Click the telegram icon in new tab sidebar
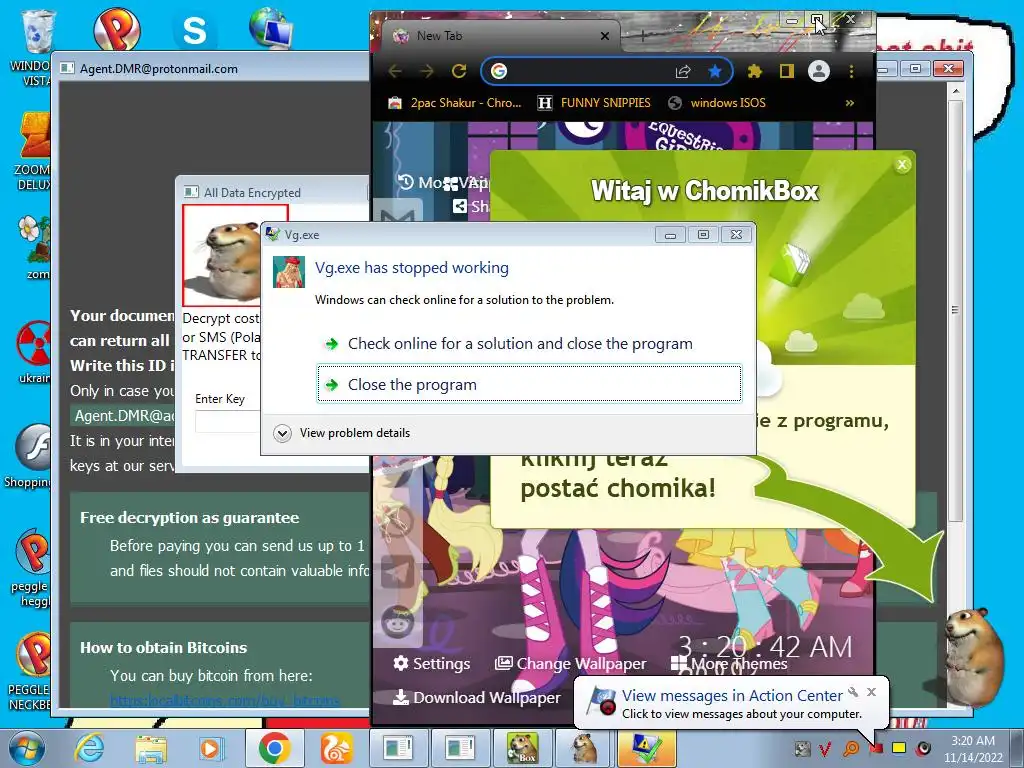1024x768 pixels. pos(398,571)
